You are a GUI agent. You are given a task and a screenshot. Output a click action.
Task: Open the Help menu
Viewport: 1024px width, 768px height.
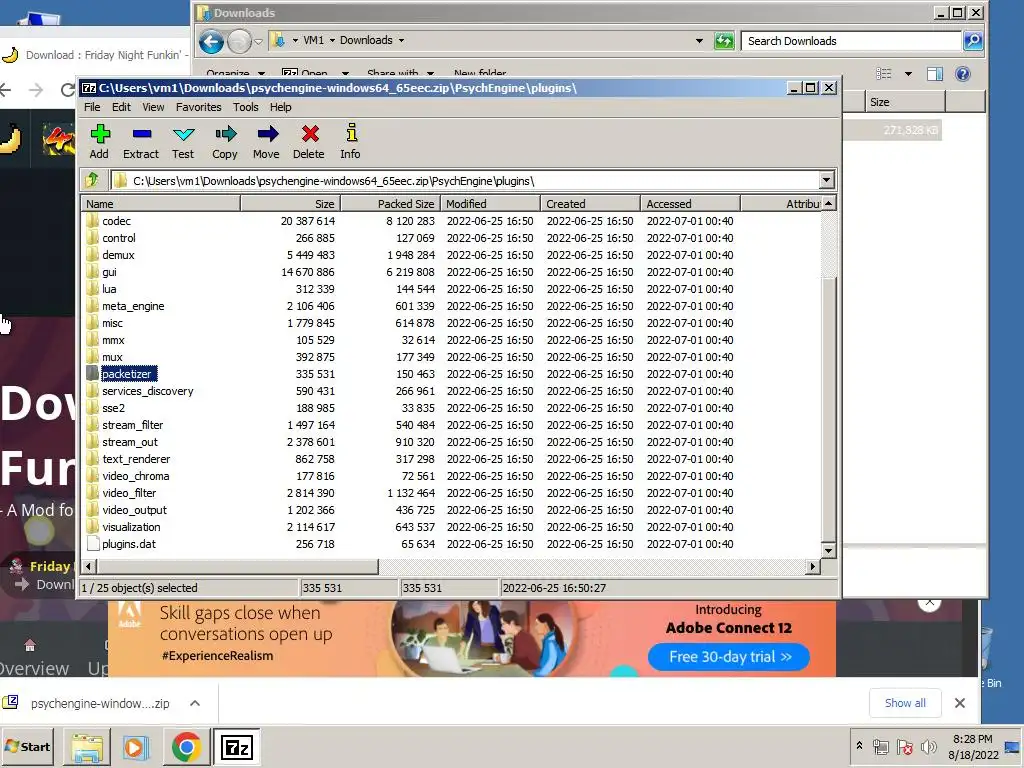point(281,107)
